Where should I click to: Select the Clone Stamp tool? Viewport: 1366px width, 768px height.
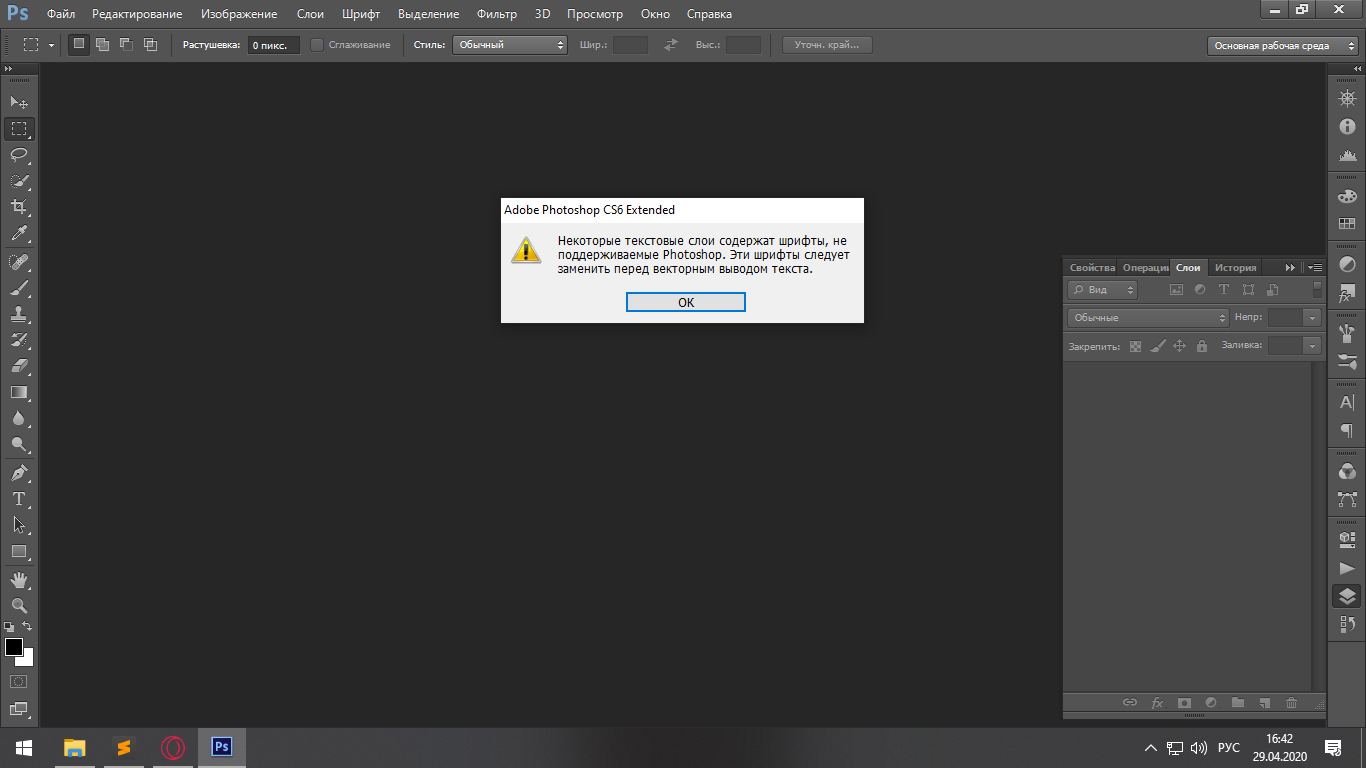(x=19, y=314)
